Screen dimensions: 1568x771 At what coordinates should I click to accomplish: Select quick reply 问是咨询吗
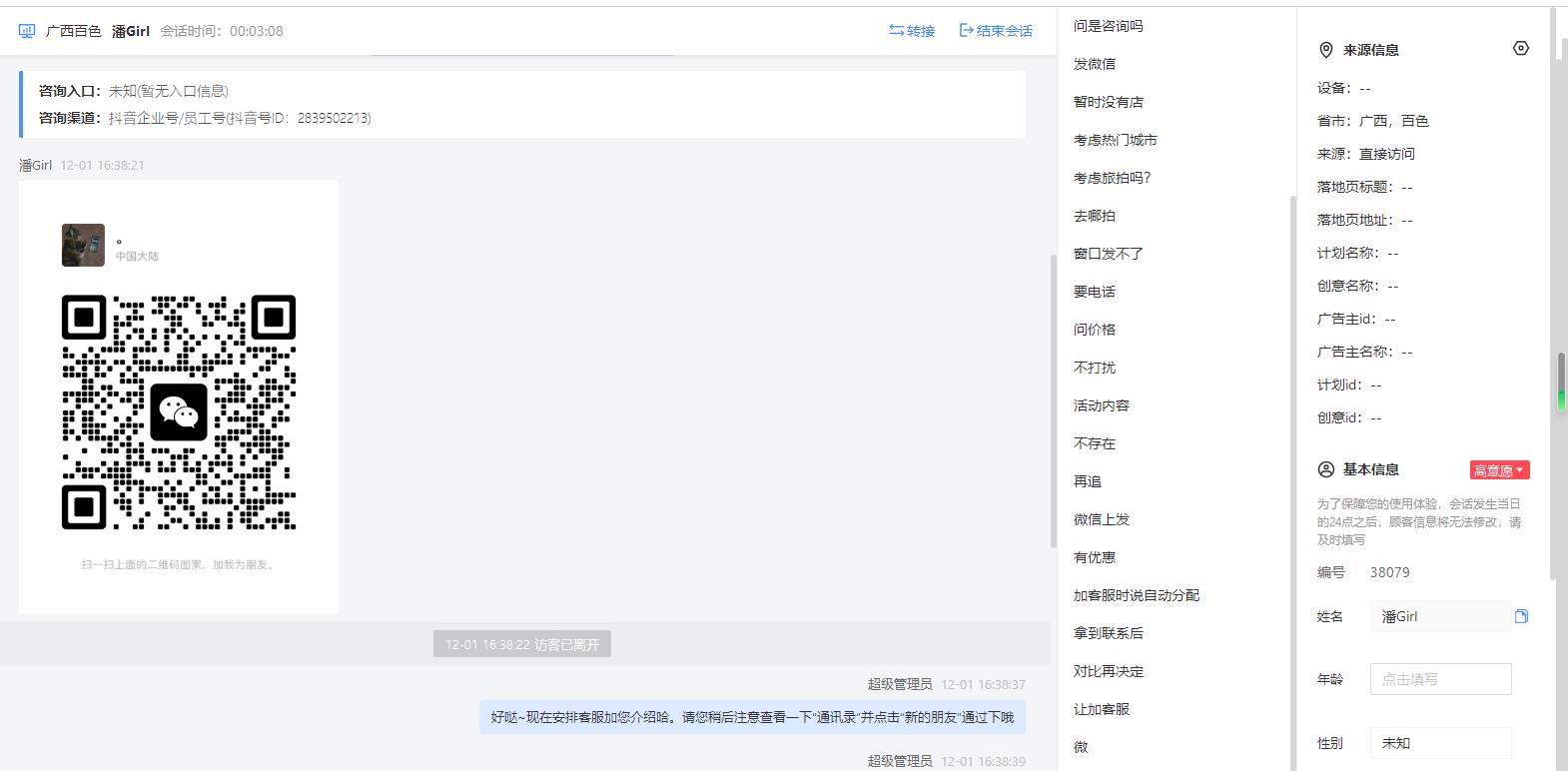(x=1109, y=26)
